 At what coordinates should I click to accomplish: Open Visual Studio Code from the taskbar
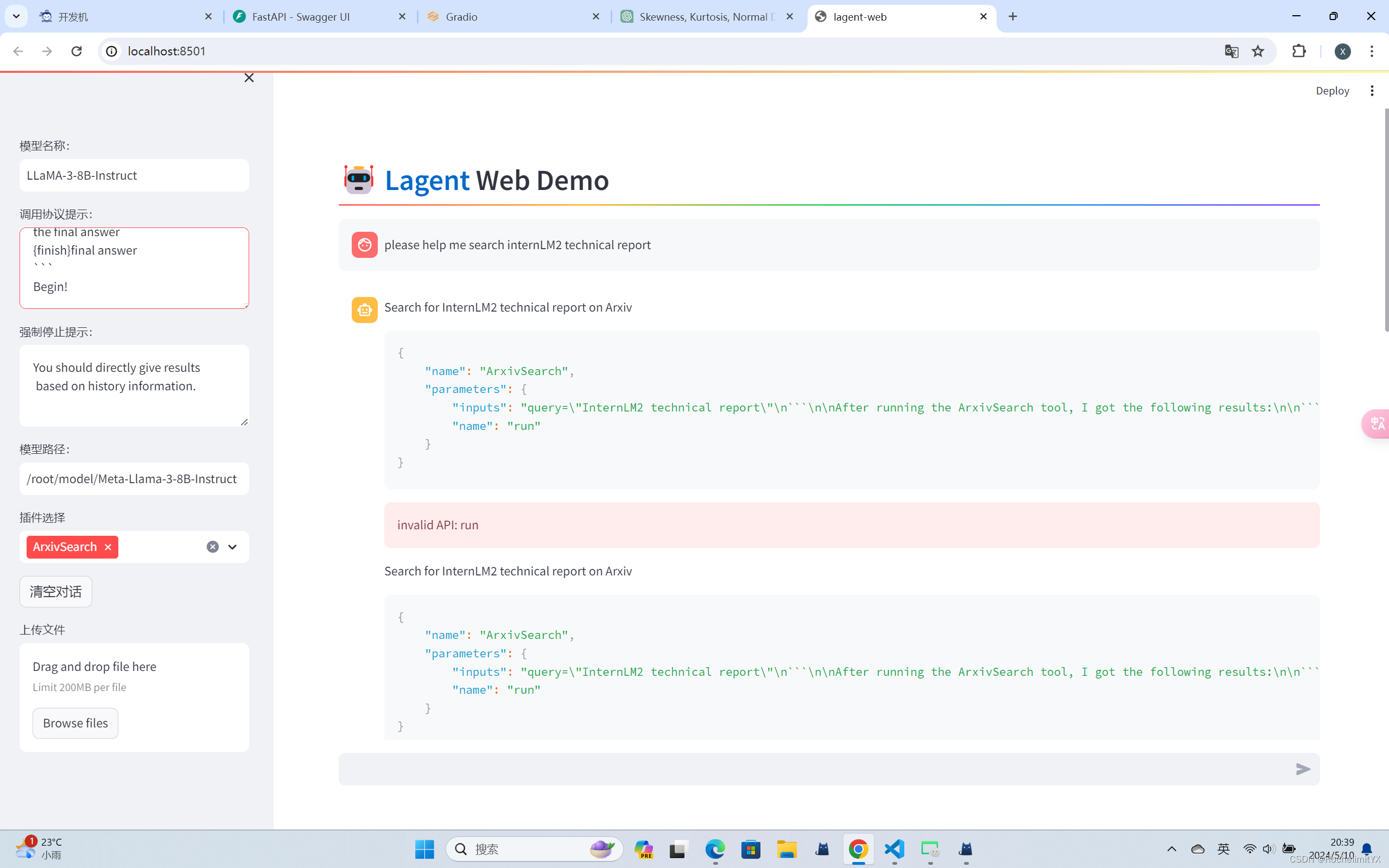pyautogui.click(x=894, y=849)
